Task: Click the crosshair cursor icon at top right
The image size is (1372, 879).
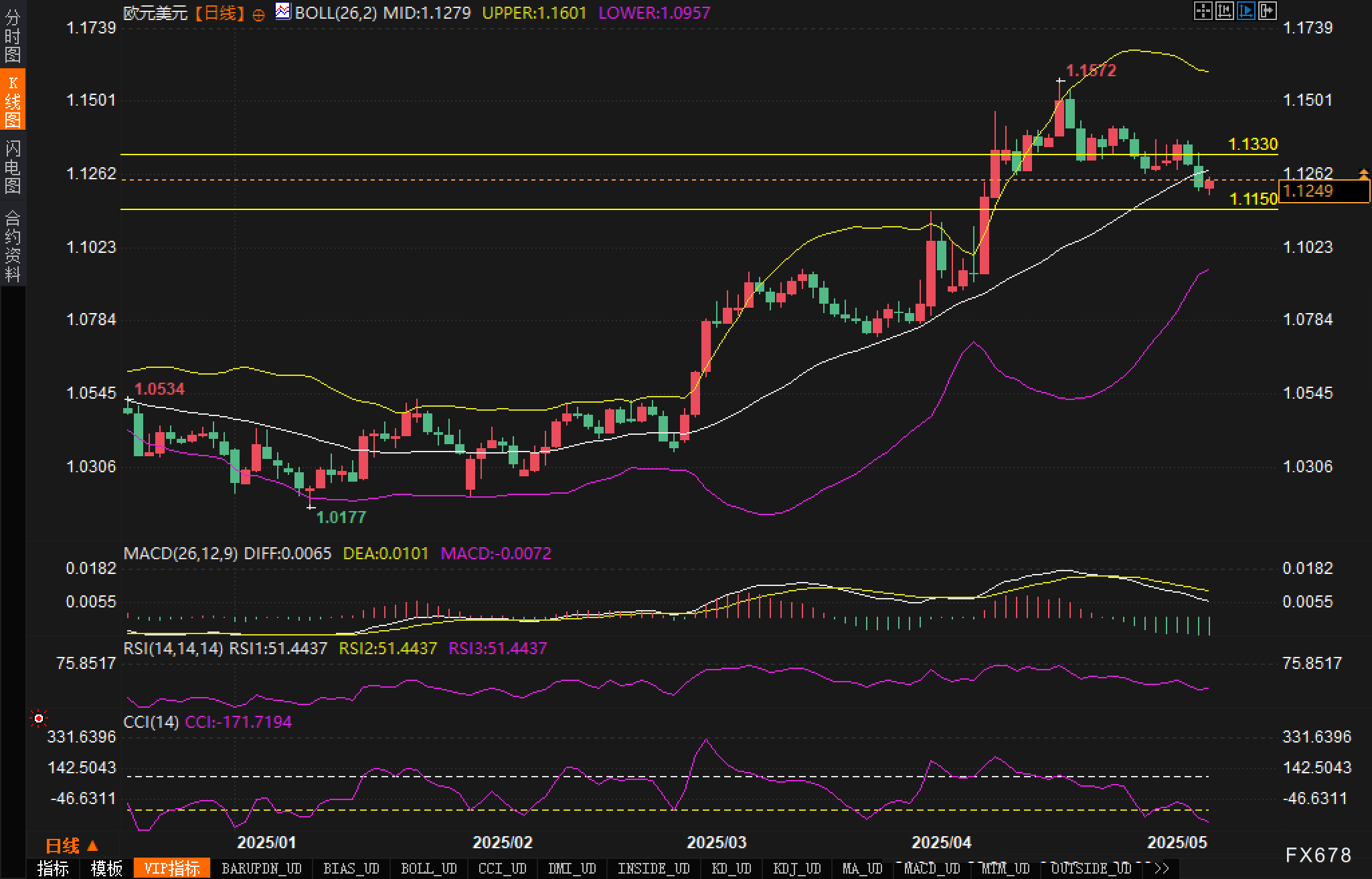Action: (x=1203, y=11)
